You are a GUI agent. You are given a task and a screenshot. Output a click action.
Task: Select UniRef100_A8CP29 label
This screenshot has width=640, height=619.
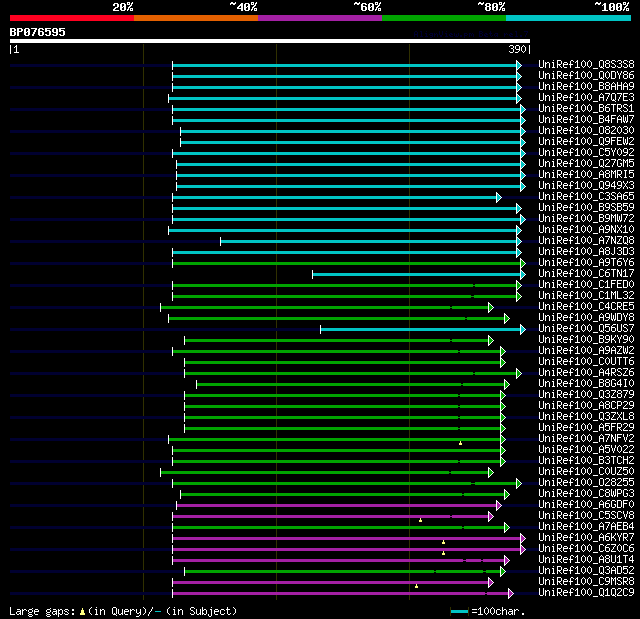coord(586,406)
